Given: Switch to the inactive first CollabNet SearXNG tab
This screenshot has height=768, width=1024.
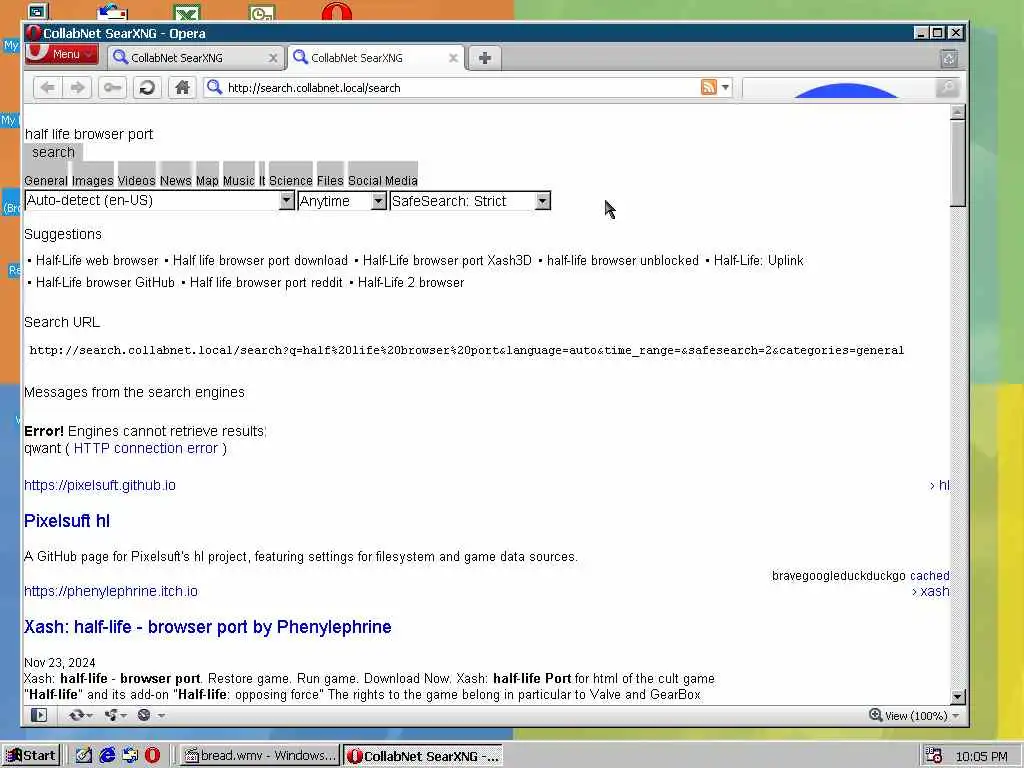Looking at the screenshot, I should (195, 57).
